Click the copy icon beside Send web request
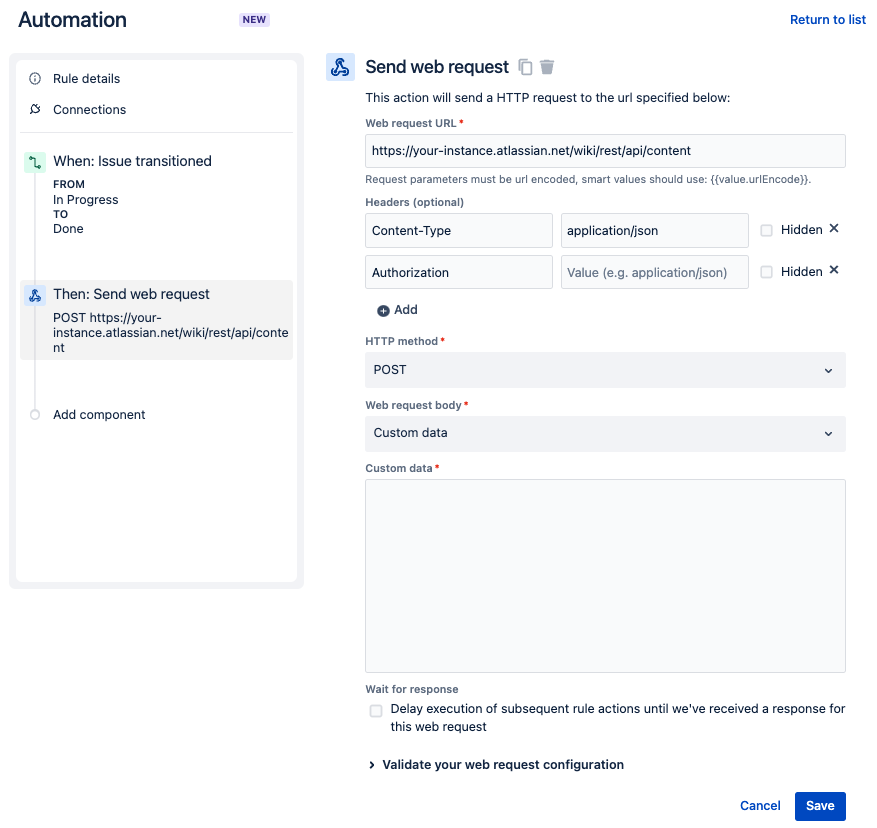Image resolution: width=877 pixels, height=828 pixels. [x=525, y=66]
